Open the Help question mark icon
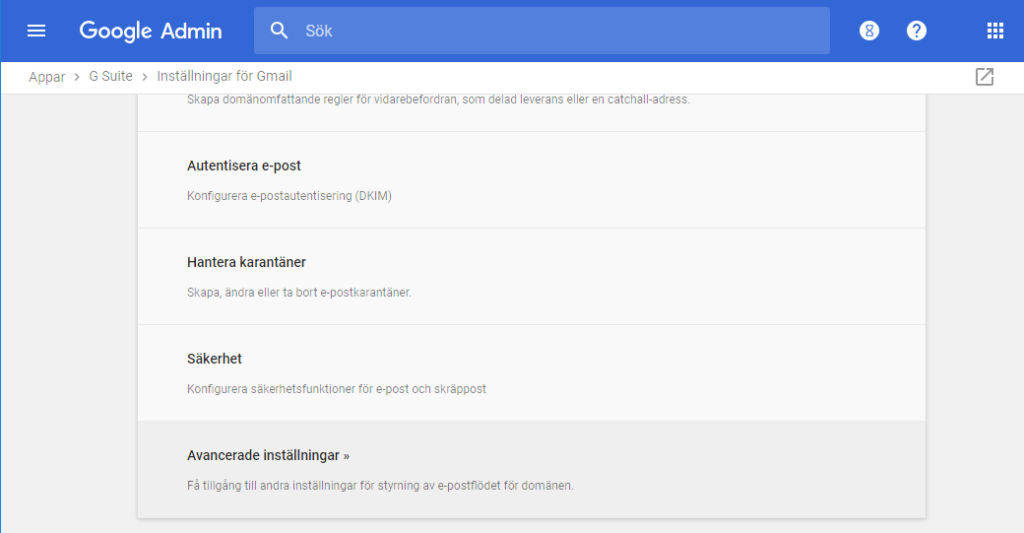Viewport: 1024px width, 533px height. 916,31
